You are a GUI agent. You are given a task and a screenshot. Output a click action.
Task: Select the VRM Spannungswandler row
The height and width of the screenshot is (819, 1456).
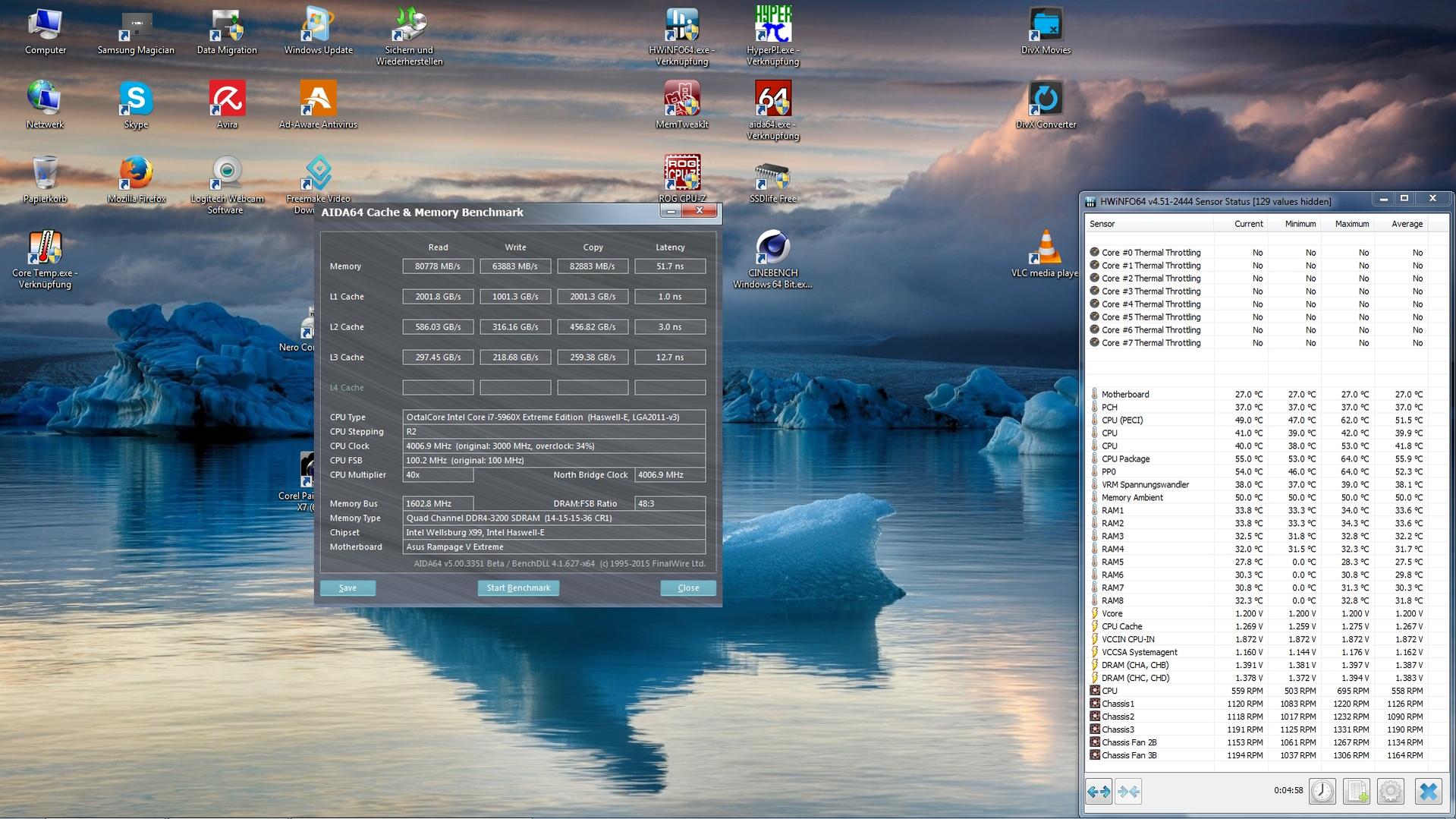pos(1256,485)
